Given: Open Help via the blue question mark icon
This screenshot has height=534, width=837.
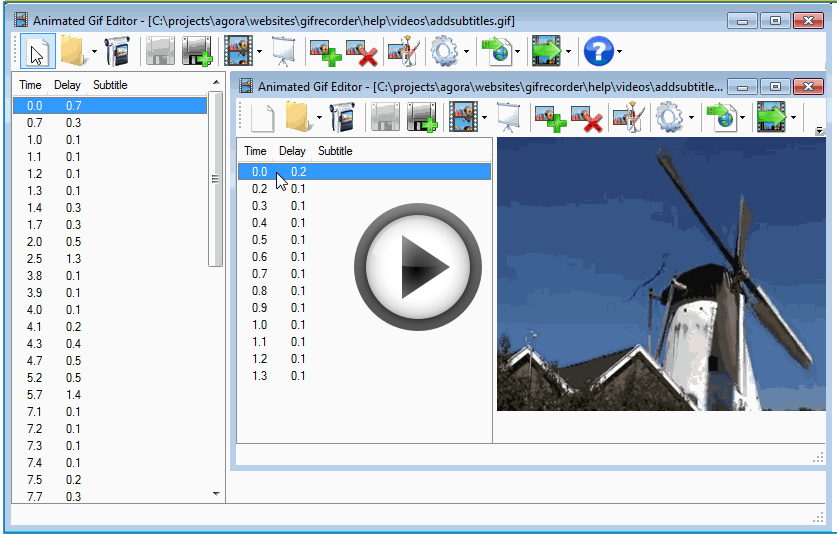Looking at the screenshot, I should tap(598, 52).
